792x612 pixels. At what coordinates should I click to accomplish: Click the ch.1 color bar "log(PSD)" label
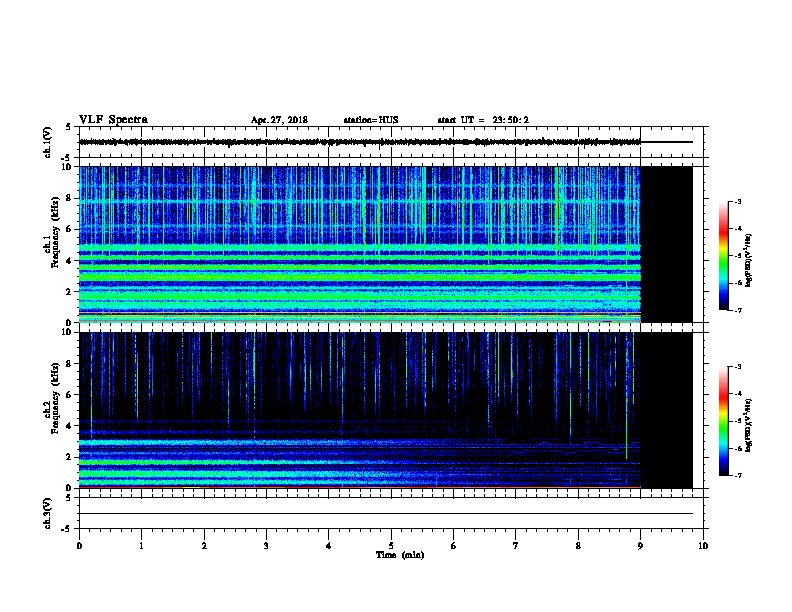(x=749, y=260)
